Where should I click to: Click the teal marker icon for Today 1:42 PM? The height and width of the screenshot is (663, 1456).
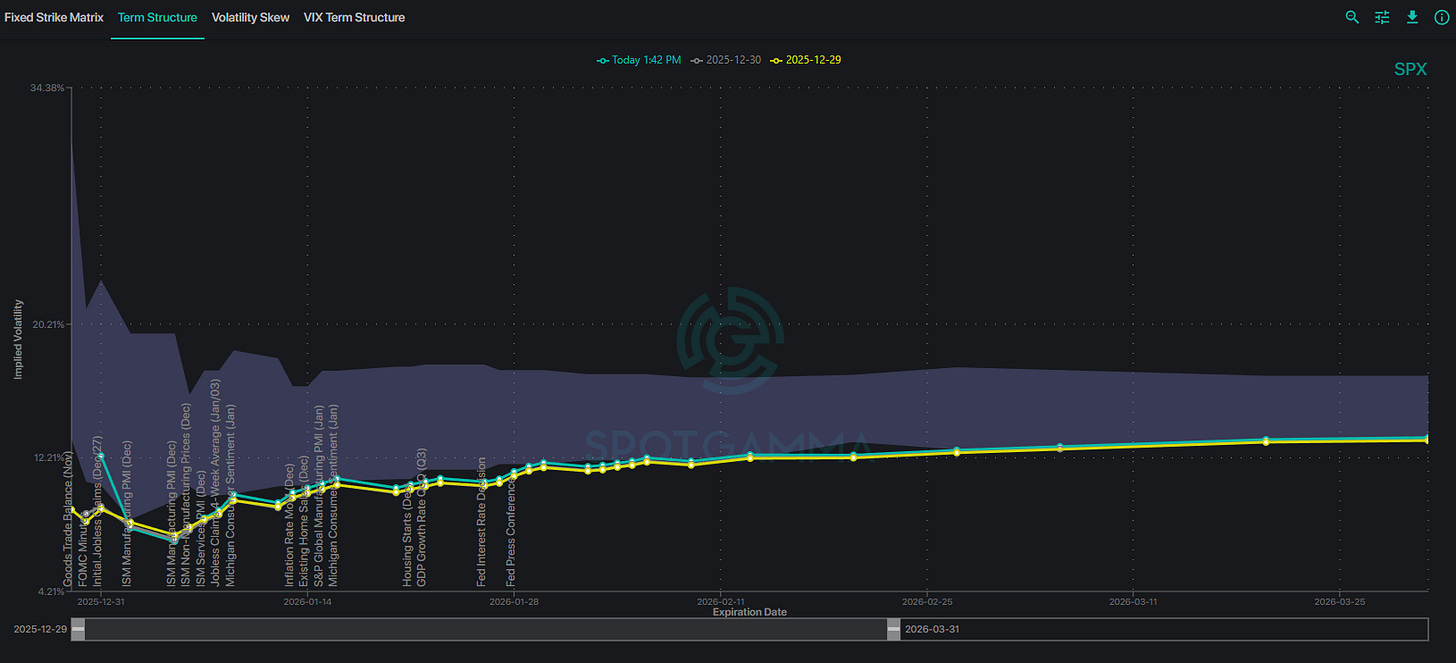point(603,60)
